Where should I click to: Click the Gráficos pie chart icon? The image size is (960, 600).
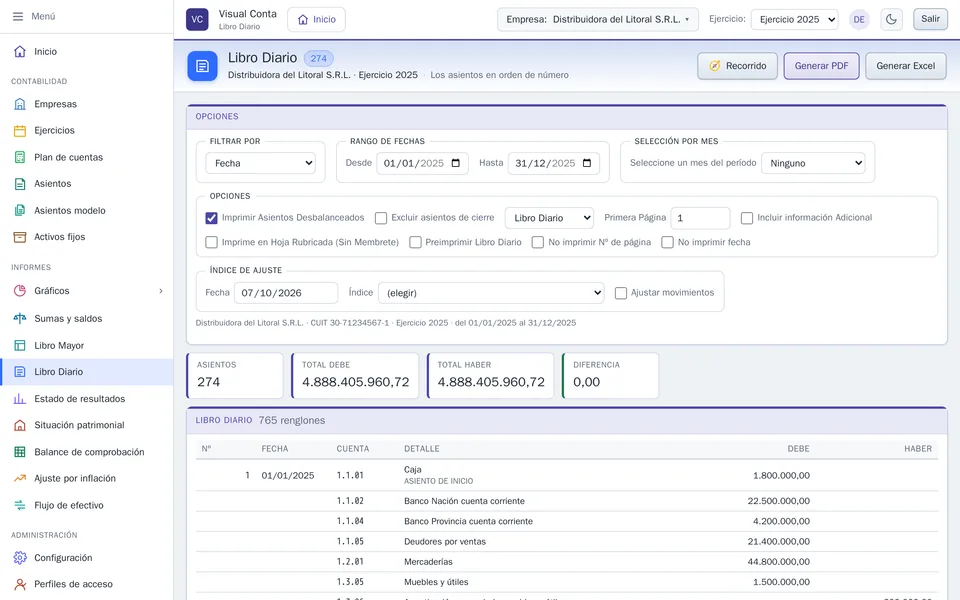[20, 291]
